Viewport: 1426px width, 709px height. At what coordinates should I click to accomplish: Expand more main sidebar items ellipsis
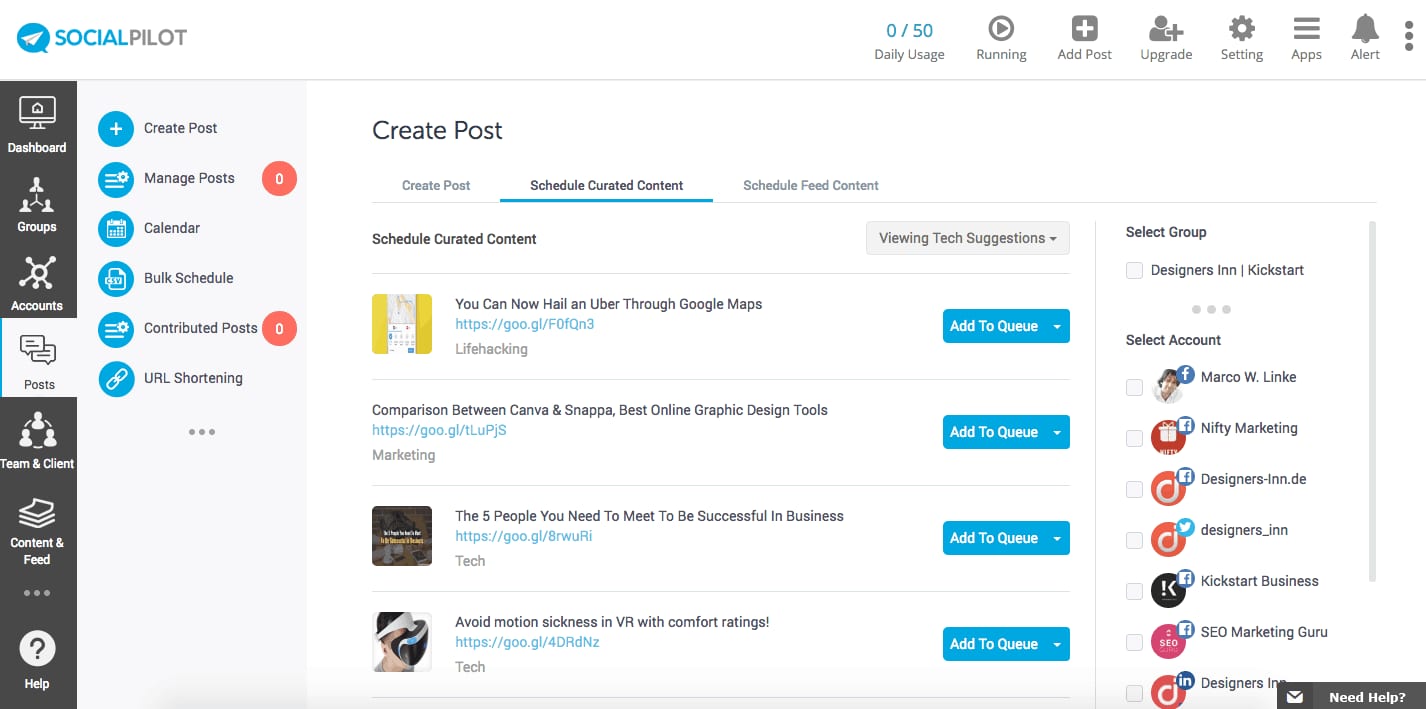point(37,593)
